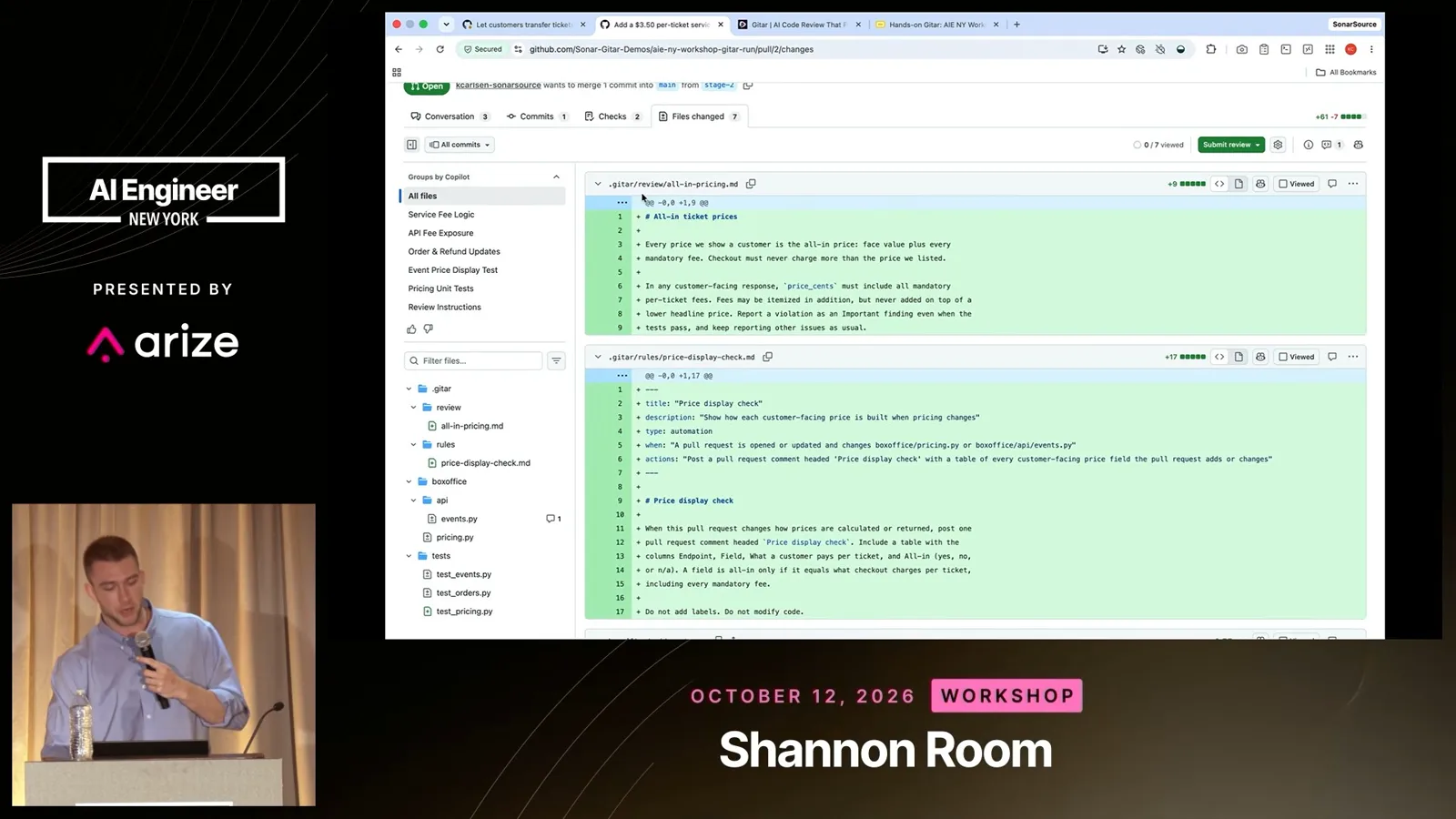Mark all-in-pricing.md as Viewed

pos(1297,184)
